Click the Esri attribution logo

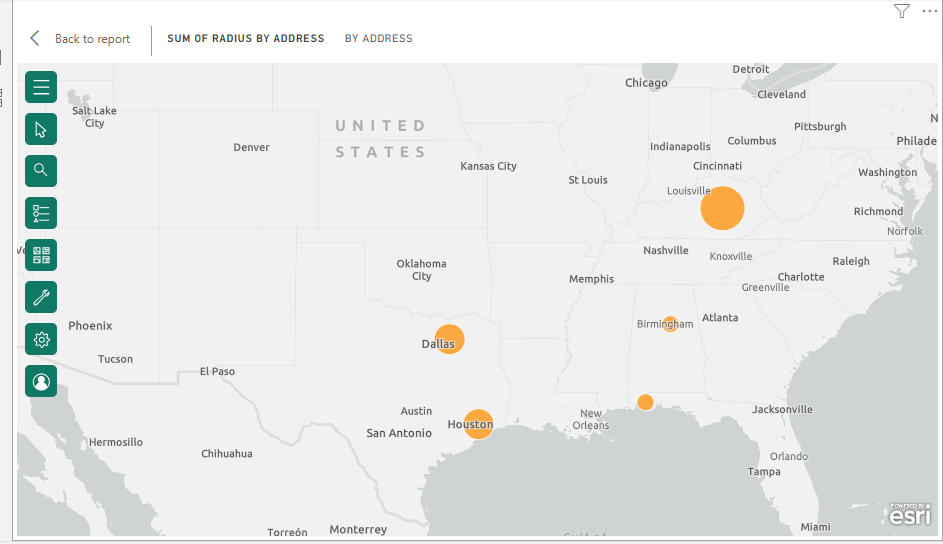point(910,515)
